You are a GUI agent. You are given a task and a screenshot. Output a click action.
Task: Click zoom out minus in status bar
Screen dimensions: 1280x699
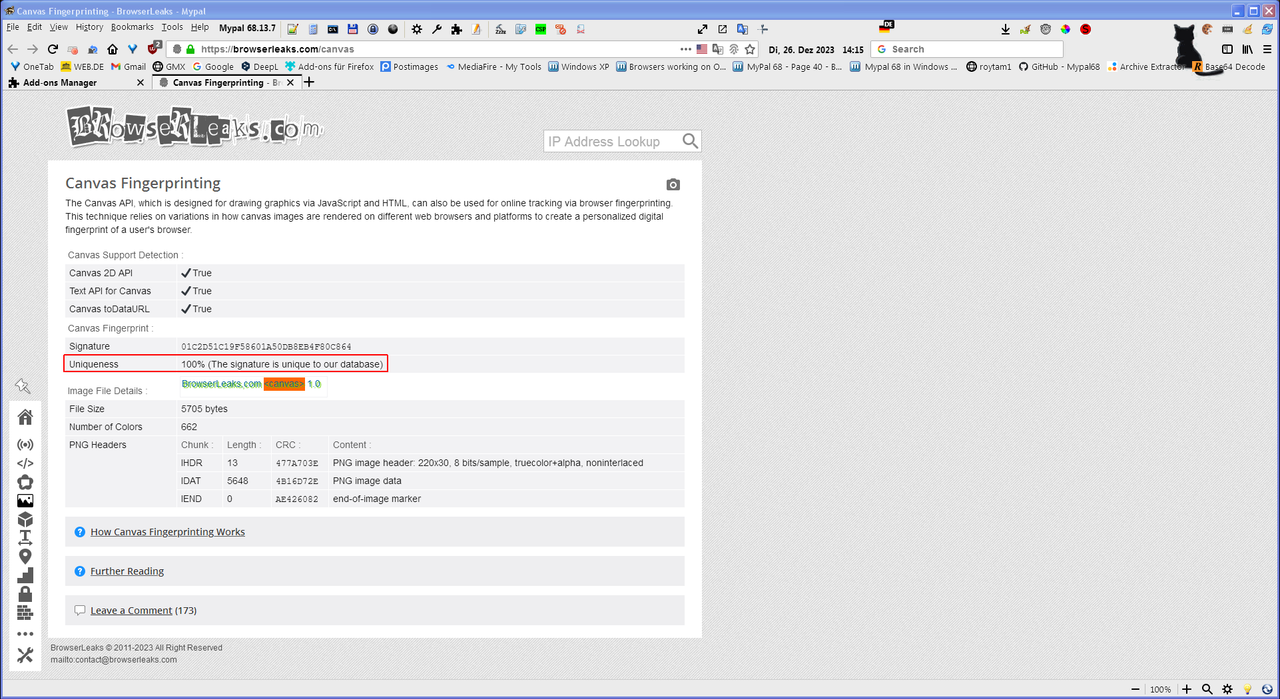tap(1135, 689)
